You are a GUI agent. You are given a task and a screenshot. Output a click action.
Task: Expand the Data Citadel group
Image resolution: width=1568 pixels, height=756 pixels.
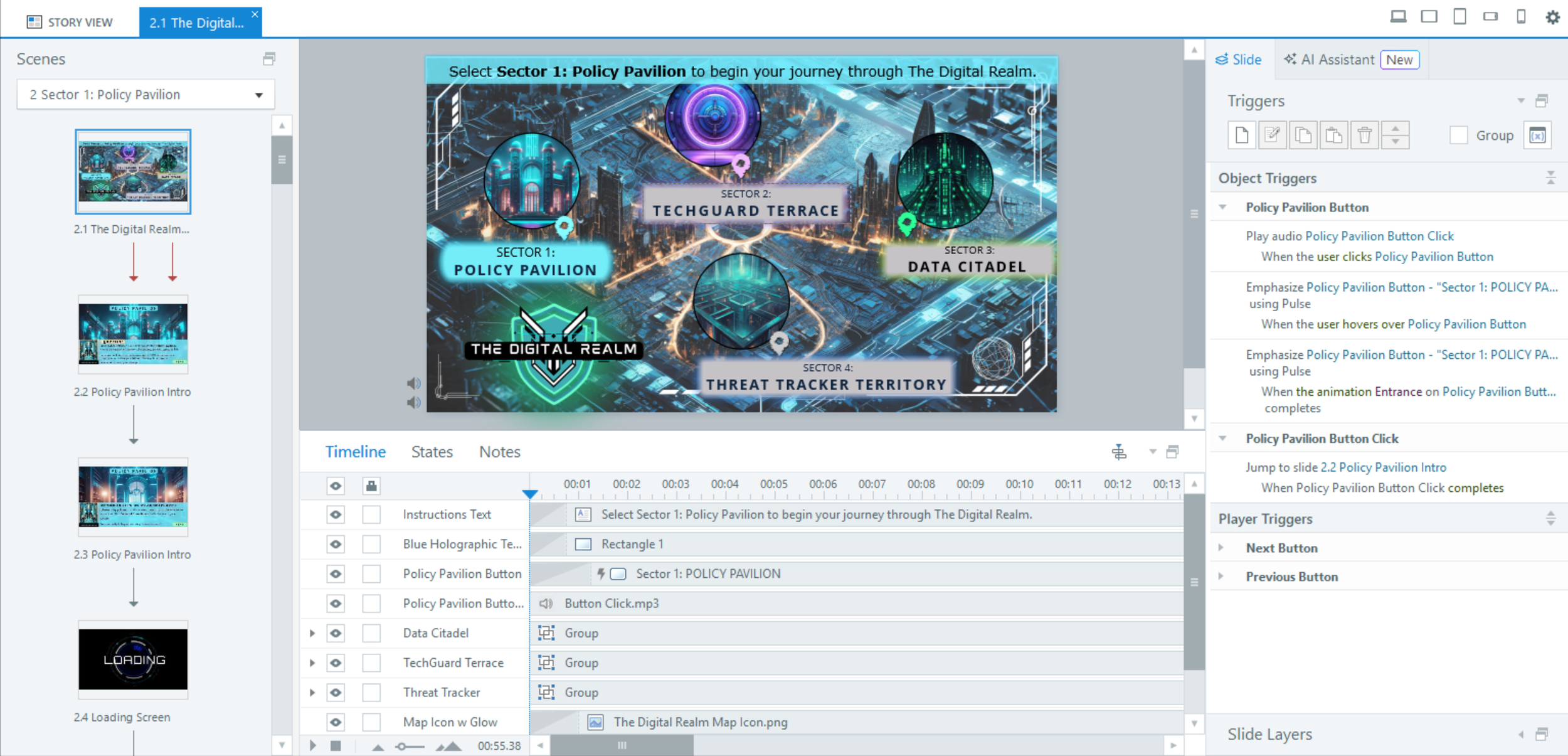tap(312, 633)
